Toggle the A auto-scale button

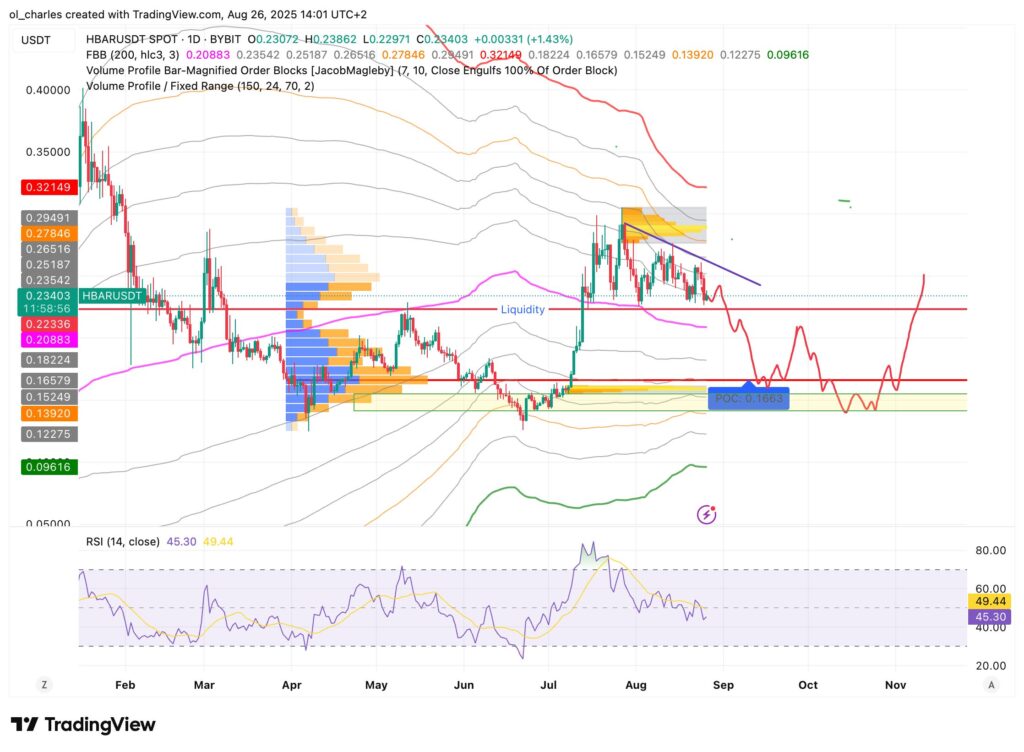pos(990,685)
